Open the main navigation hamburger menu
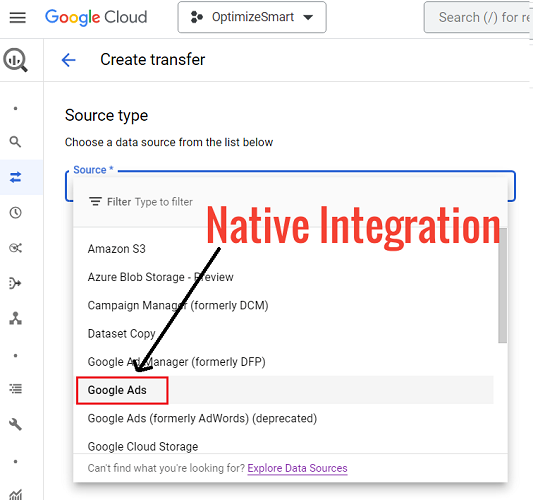This screenshot has height=500, width=533. (17, 17)
